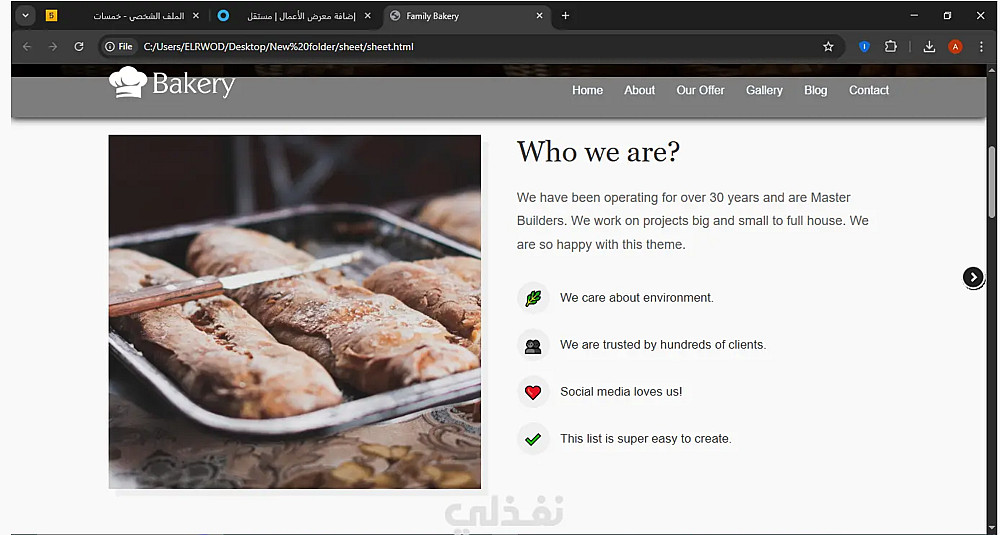Click the red heart social media icon

tap(533, 392)
